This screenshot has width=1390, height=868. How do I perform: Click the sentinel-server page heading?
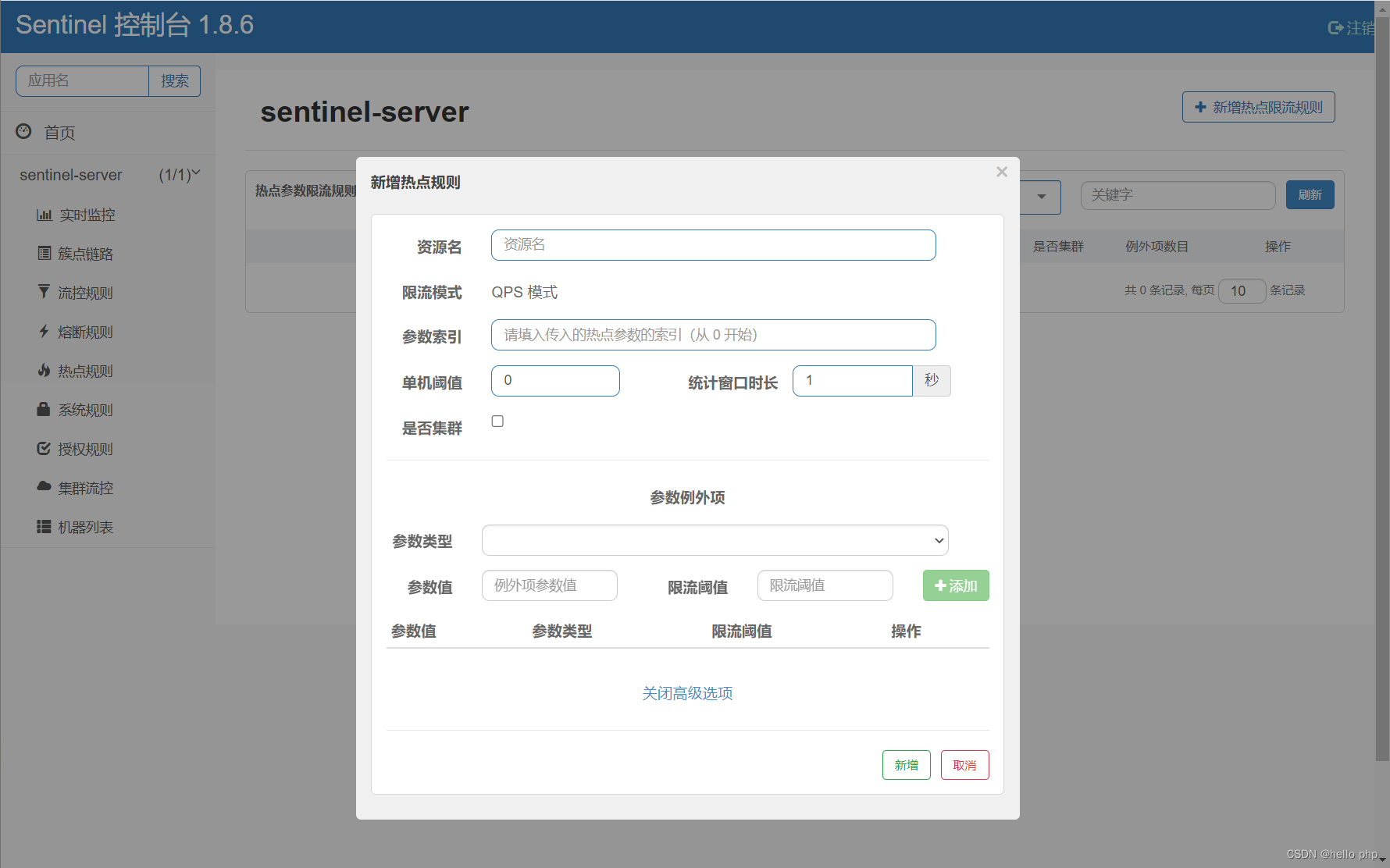[x=365, y=112]
